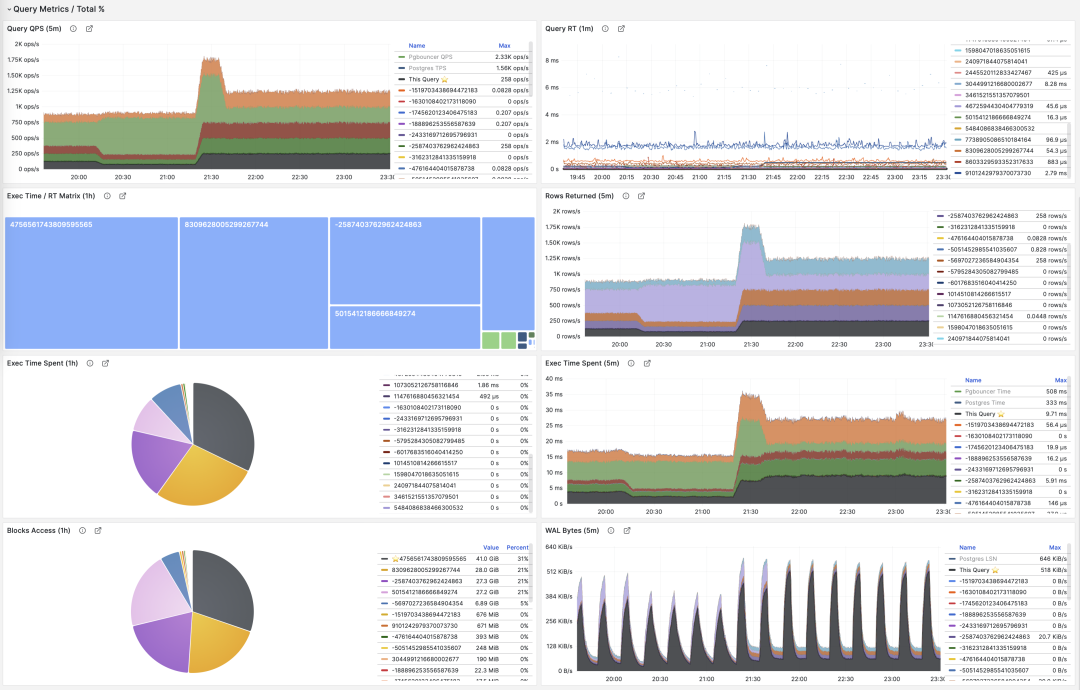
Task: Open Blocks Access panel external link icon
Action: (98, 531)
